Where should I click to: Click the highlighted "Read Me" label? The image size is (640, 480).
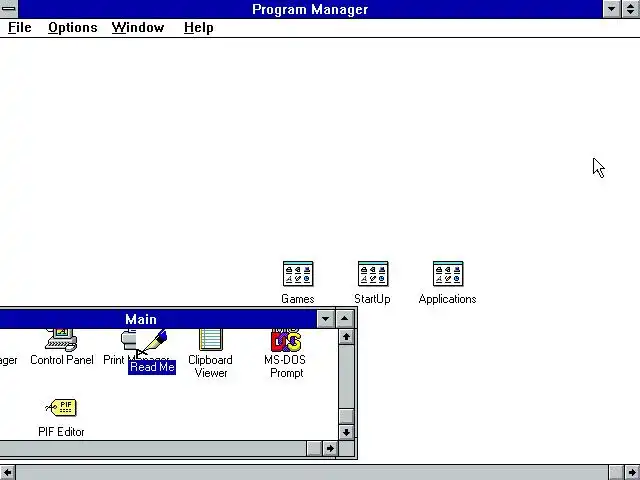click(x=152, y=367)
